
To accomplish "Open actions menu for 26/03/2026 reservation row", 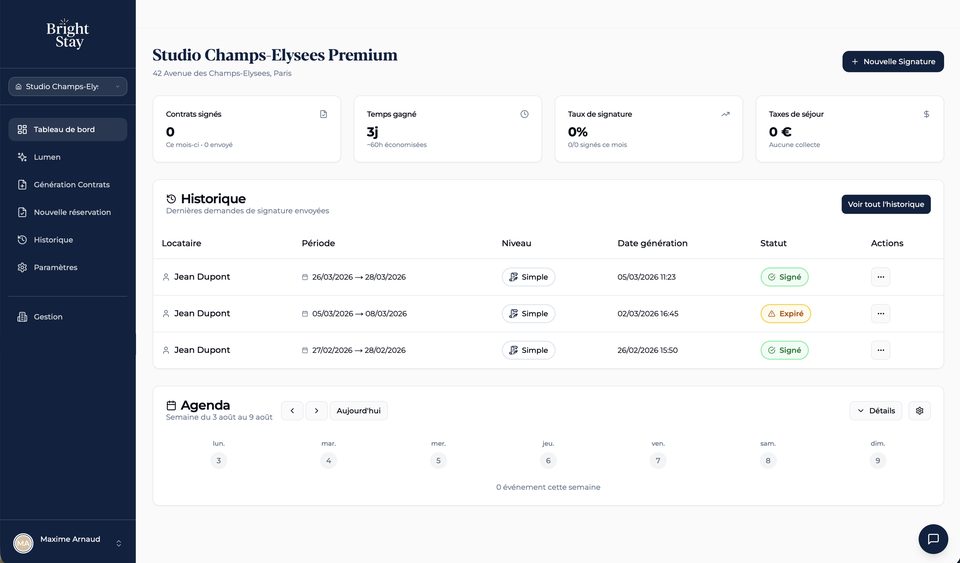I will (880, 277).
